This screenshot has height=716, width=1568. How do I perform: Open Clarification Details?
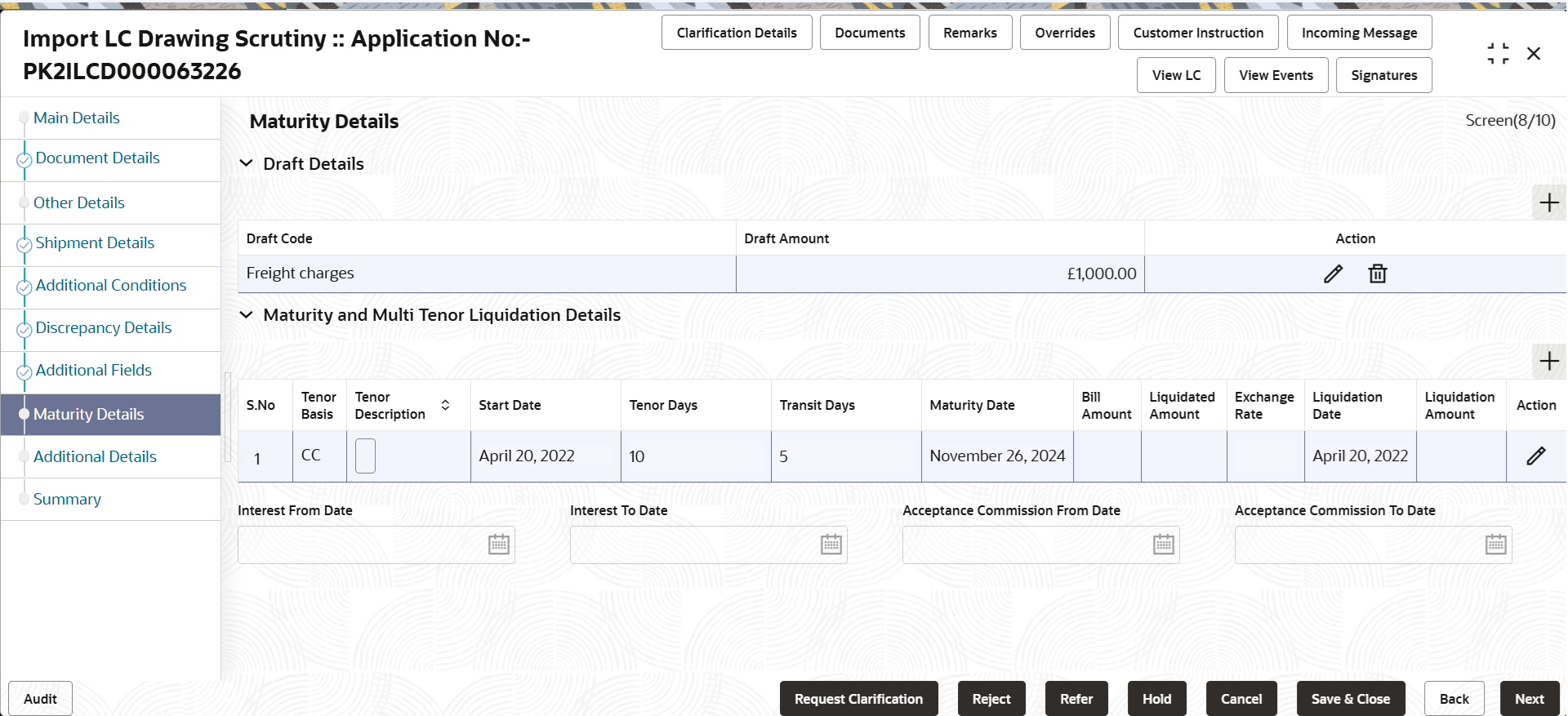(x=737, y=33)
